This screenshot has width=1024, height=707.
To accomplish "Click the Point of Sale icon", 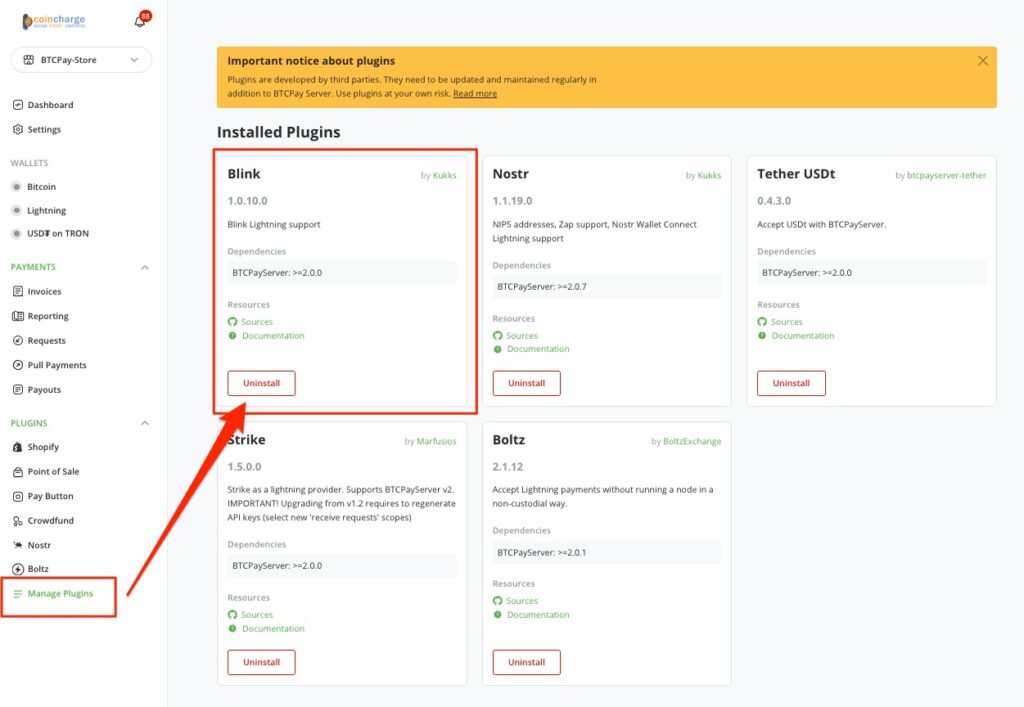I will pyautogui.click(x=18, y=471).
